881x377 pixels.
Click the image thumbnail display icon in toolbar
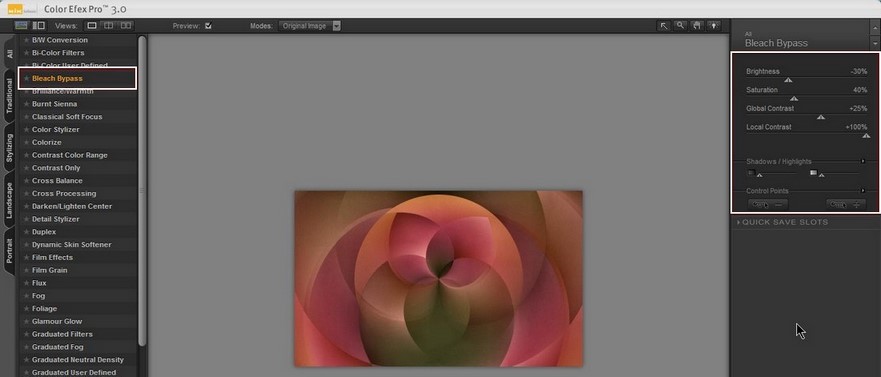pyautogui.click(x=21, y=25)
